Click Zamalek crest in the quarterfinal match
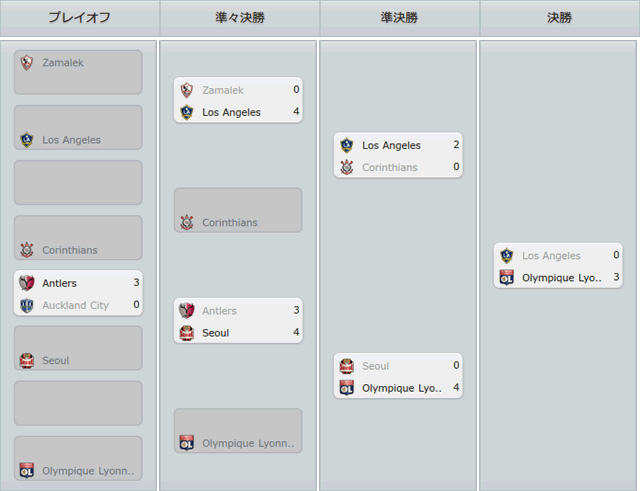The width and height of the screenshot is (640, 491). pyautogui.click(x=187, y=90)
